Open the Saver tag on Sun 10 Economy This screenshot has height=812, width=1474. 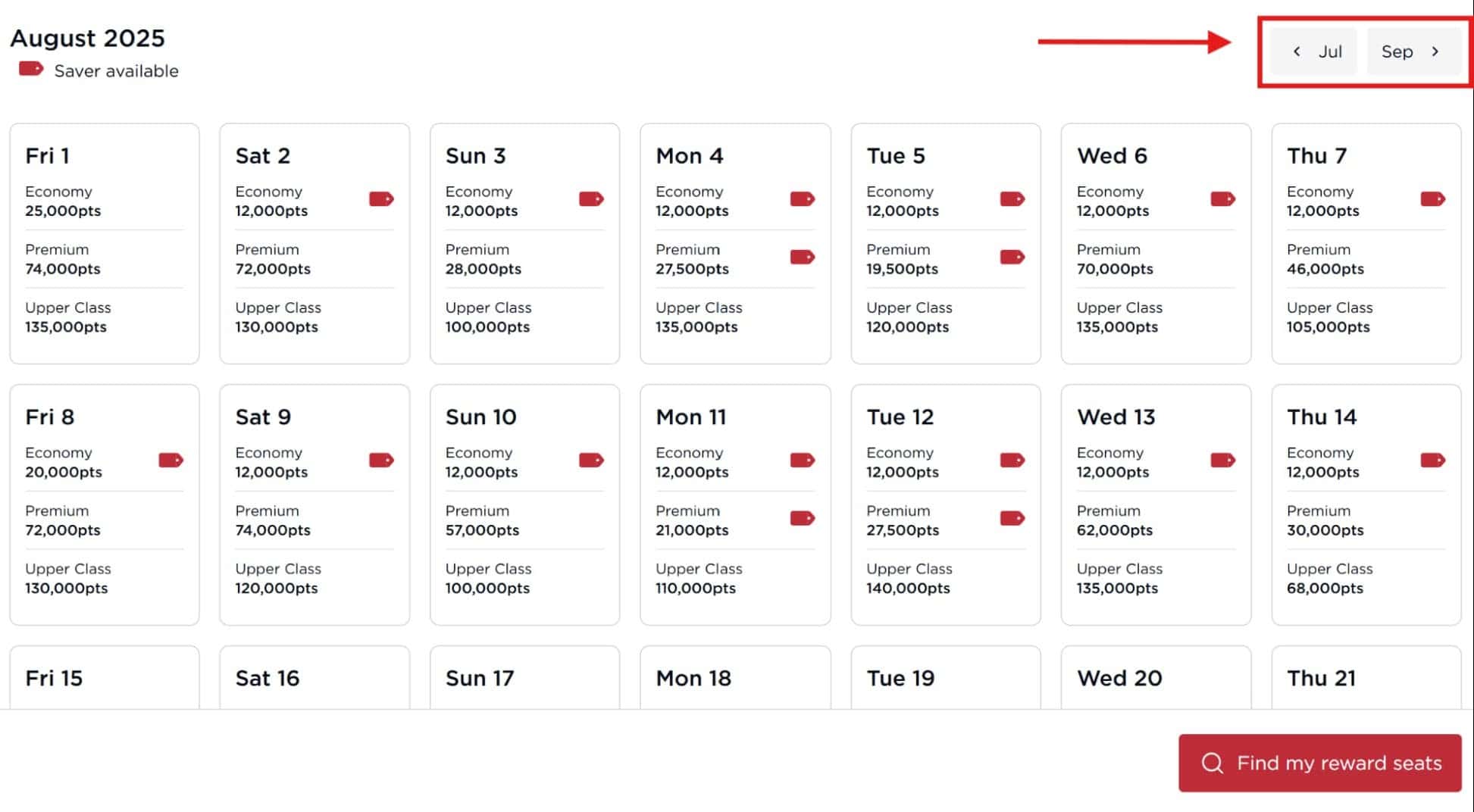click(x=592, y=460)
